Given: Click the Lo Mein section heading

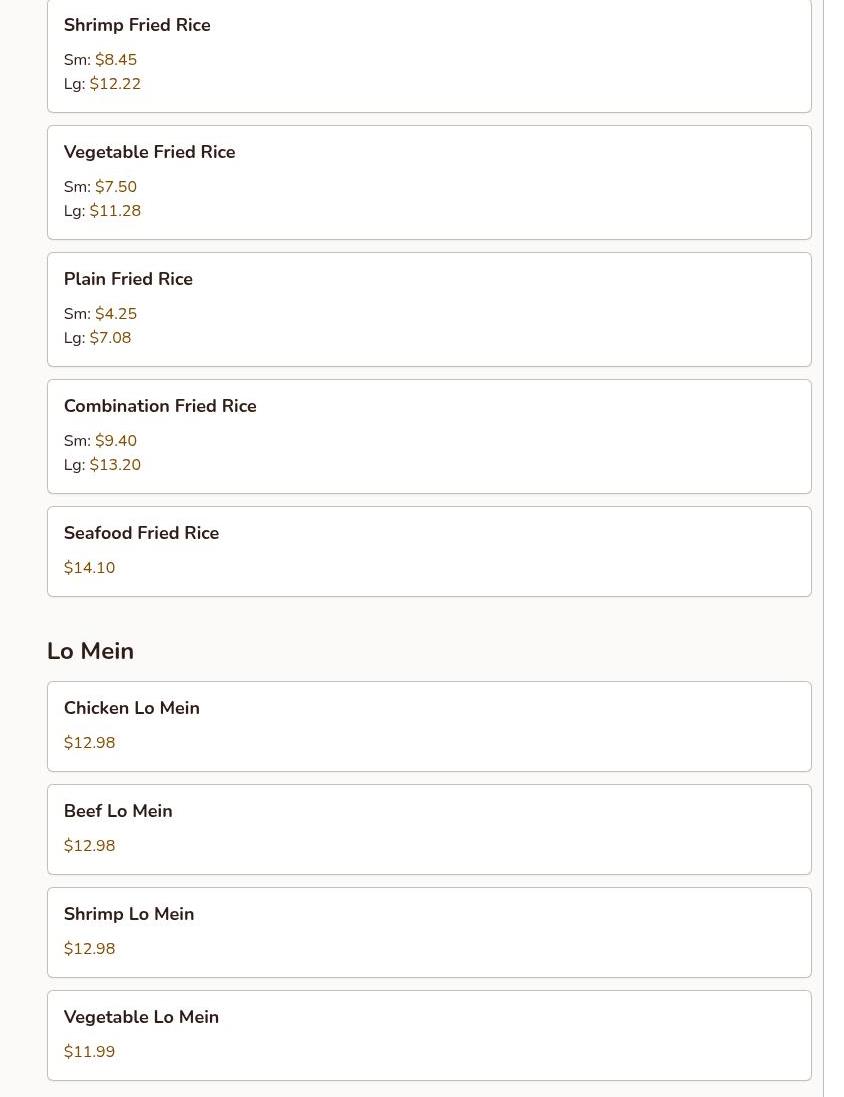Looking at the screenshot, I should (90, 651).
